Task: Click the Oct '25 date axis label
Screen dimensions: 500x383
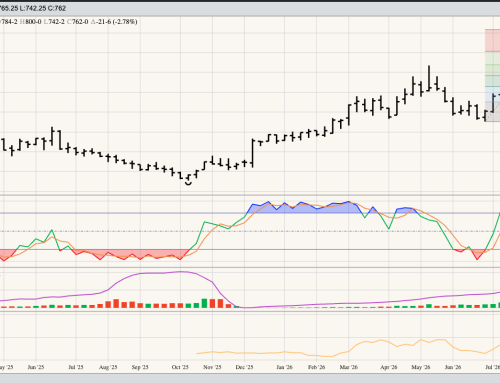Action: pyautogui.click(x=180, y=367)
